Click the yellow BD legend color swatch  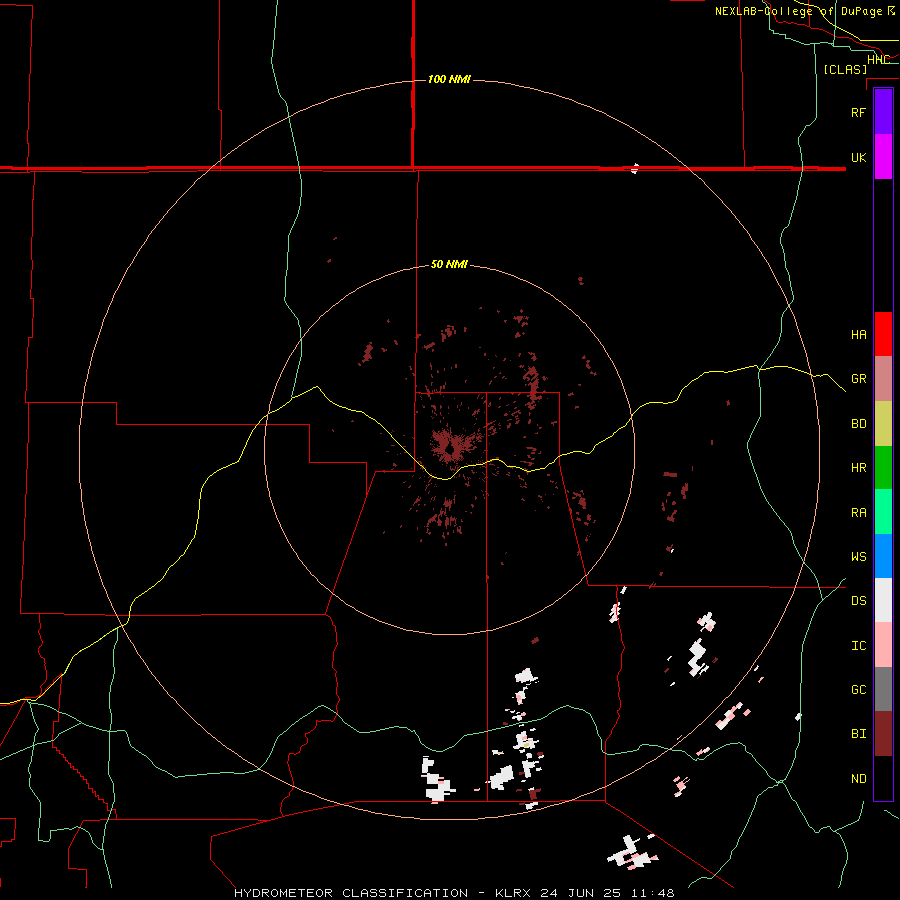[x=883, y=424]
